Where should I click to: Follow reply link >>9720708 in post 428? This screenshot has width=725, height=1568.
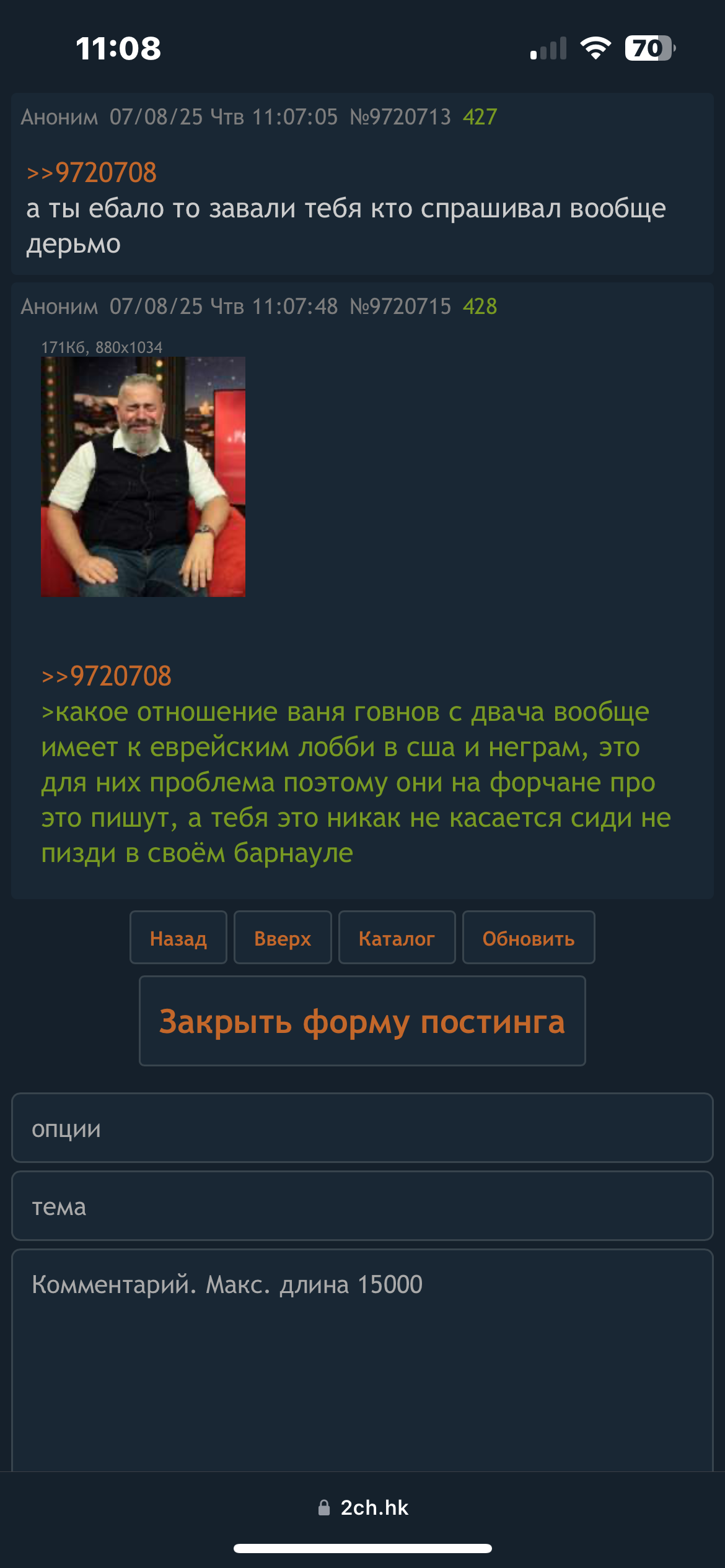[106, 676]
